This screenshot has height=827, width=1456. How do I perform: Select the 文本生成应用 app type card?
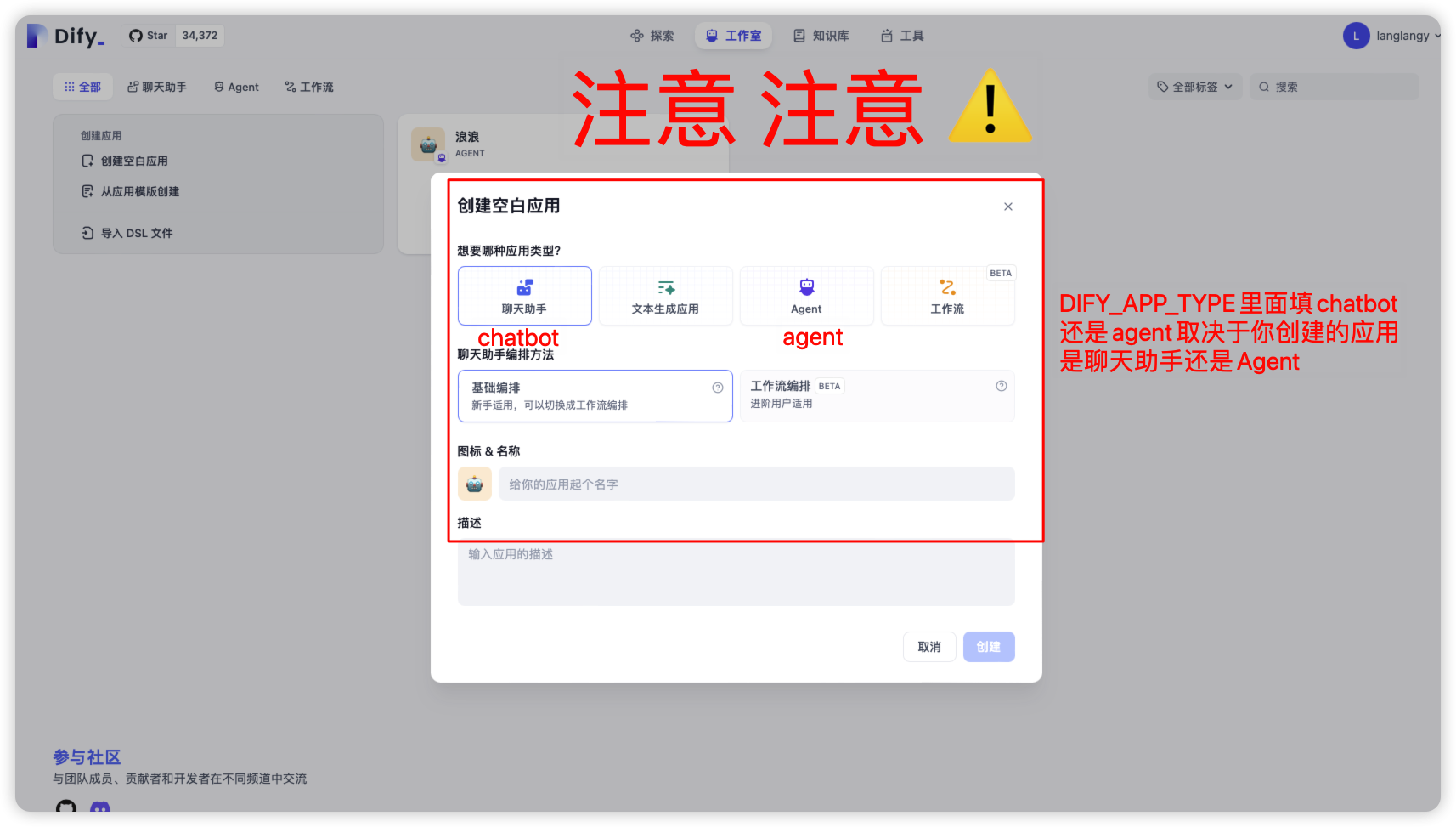pyautogui.click(x=665, y=296)
